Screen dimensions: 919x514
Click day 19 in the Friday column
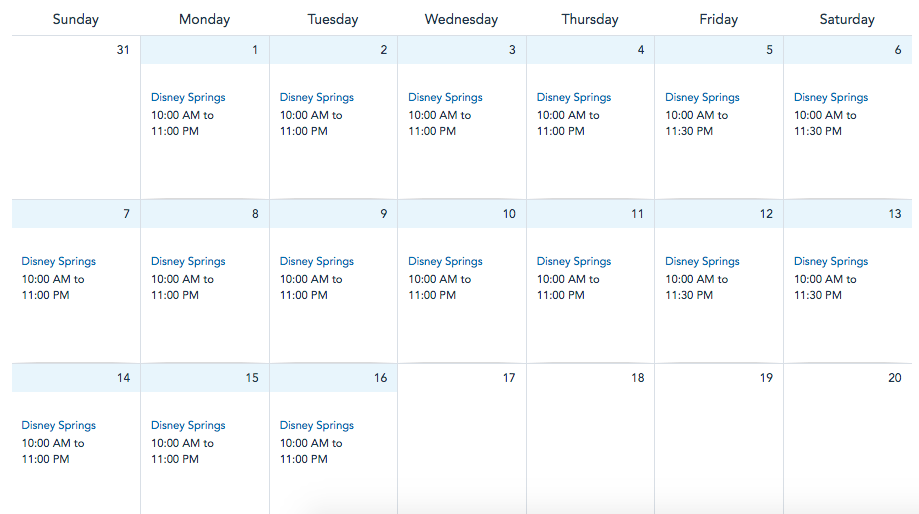766,378
